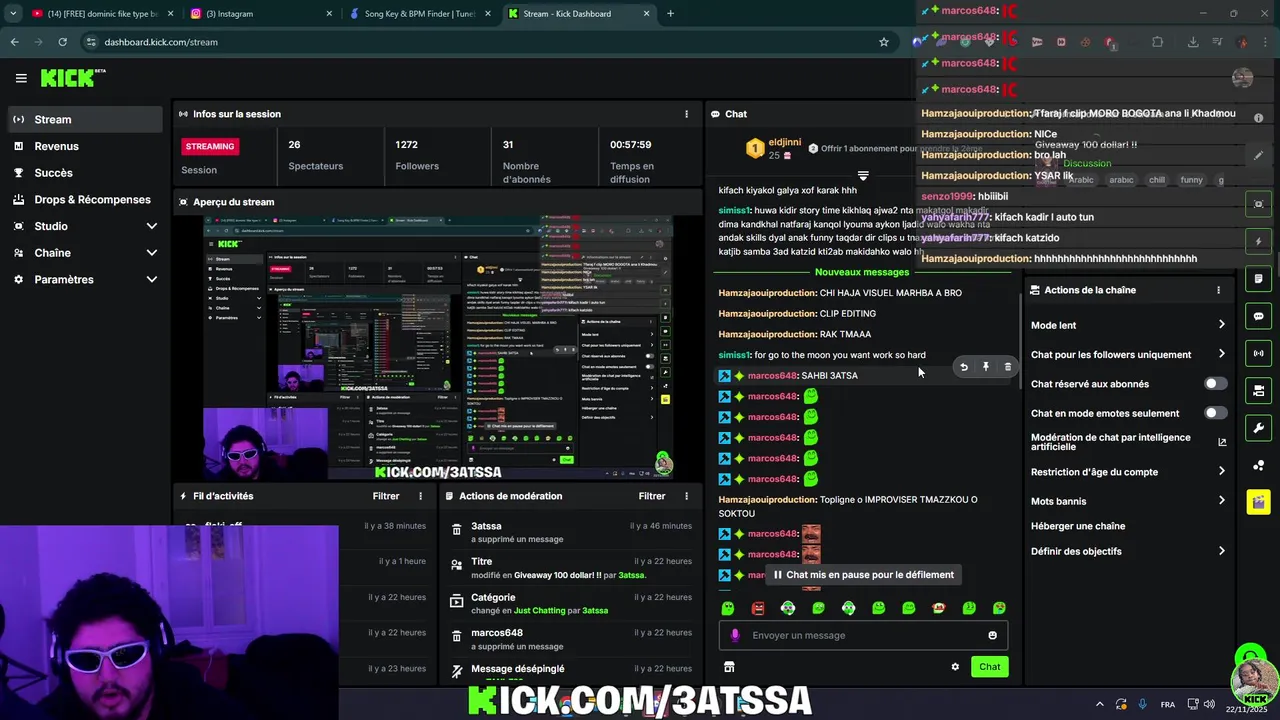Toggle Chat en mode emotes seulement switch
1280x720 pixels.
click(x=1215, y=413)
